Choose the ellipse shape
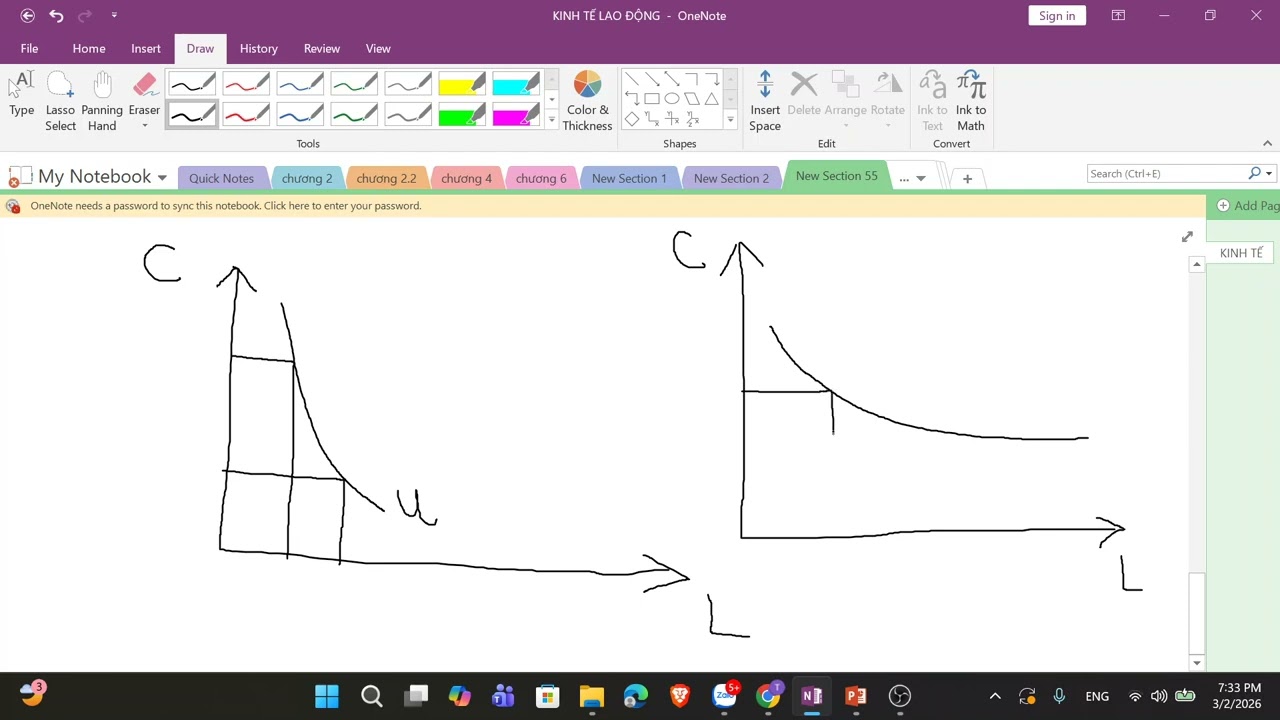 pos(672,99)
